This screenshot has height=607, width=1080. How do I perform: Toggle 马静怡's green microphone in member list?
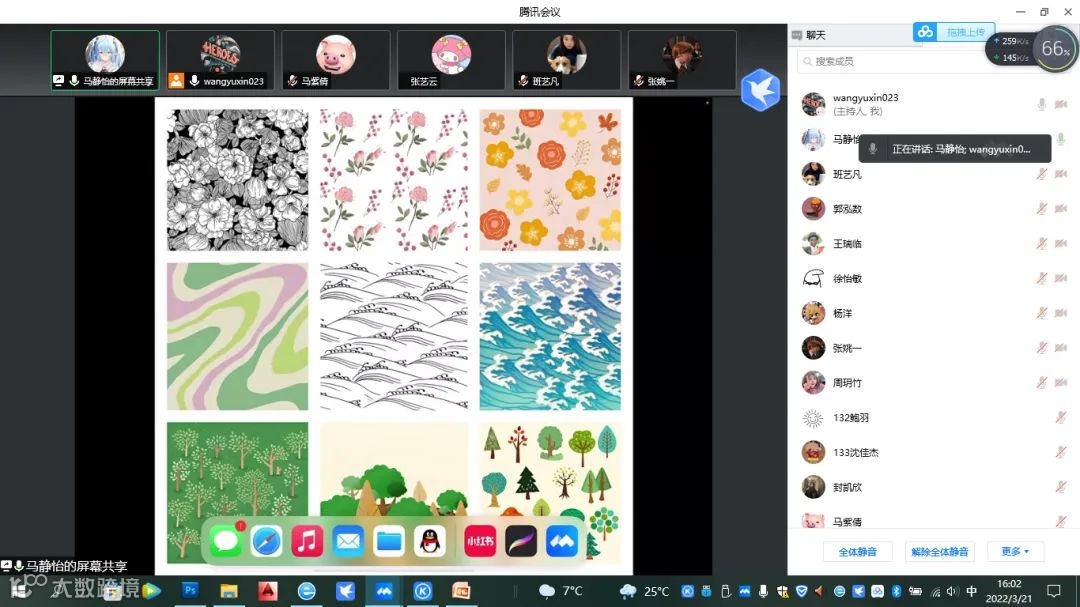pyautogui.click(x=1061, y=139)
